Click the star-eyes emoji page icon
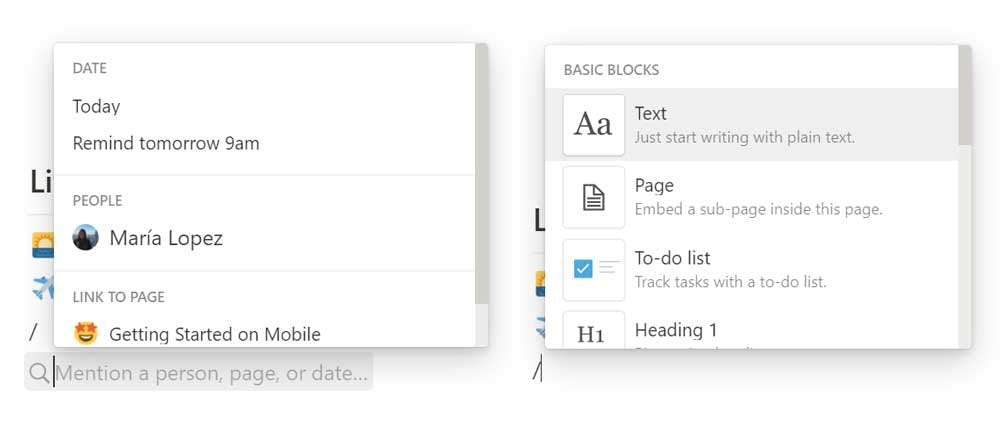This screenshot has height=428, width=1000. click(x=86, y=333)
